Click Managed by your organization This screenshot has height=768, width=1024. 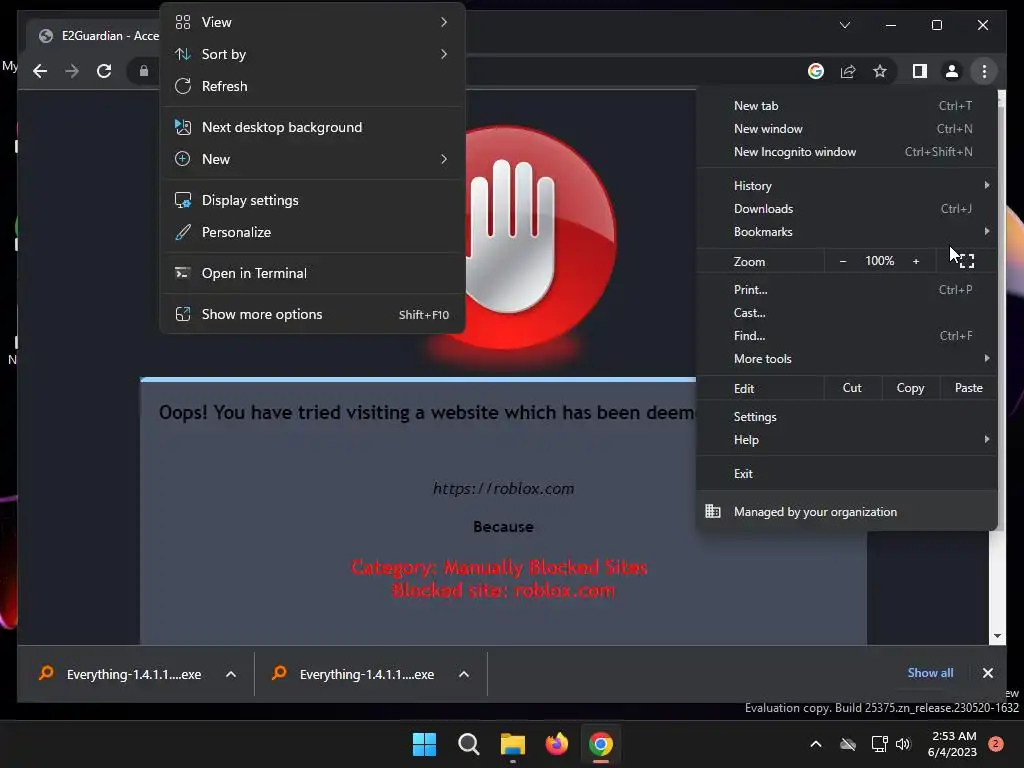click(846, 511)
